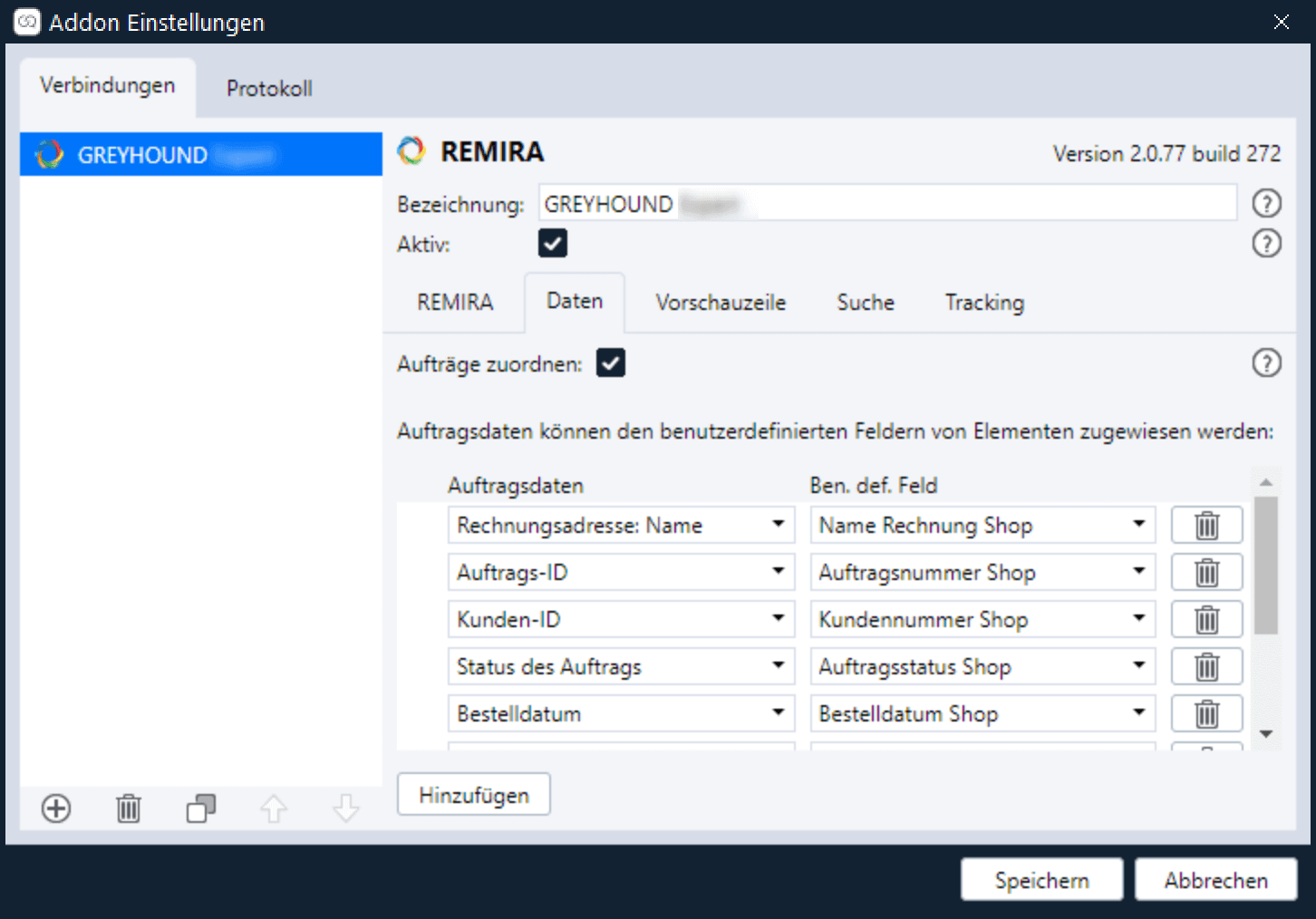Viewport: 1316px width, 919px height.
Task: Click into the Bezeichnung input field
Action: (x=887, y=203)
